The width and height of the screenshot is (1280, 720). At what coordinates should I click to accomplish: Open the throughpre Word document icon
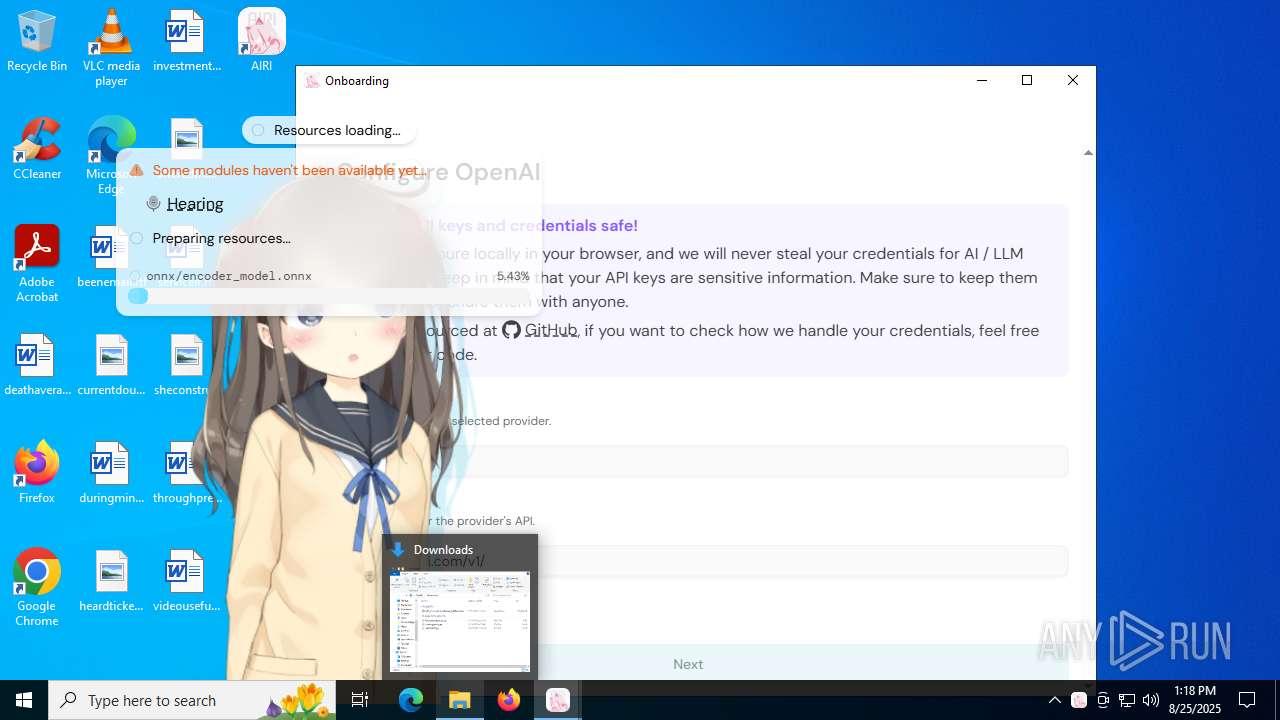pyautogui.click(x=186, y=473)
